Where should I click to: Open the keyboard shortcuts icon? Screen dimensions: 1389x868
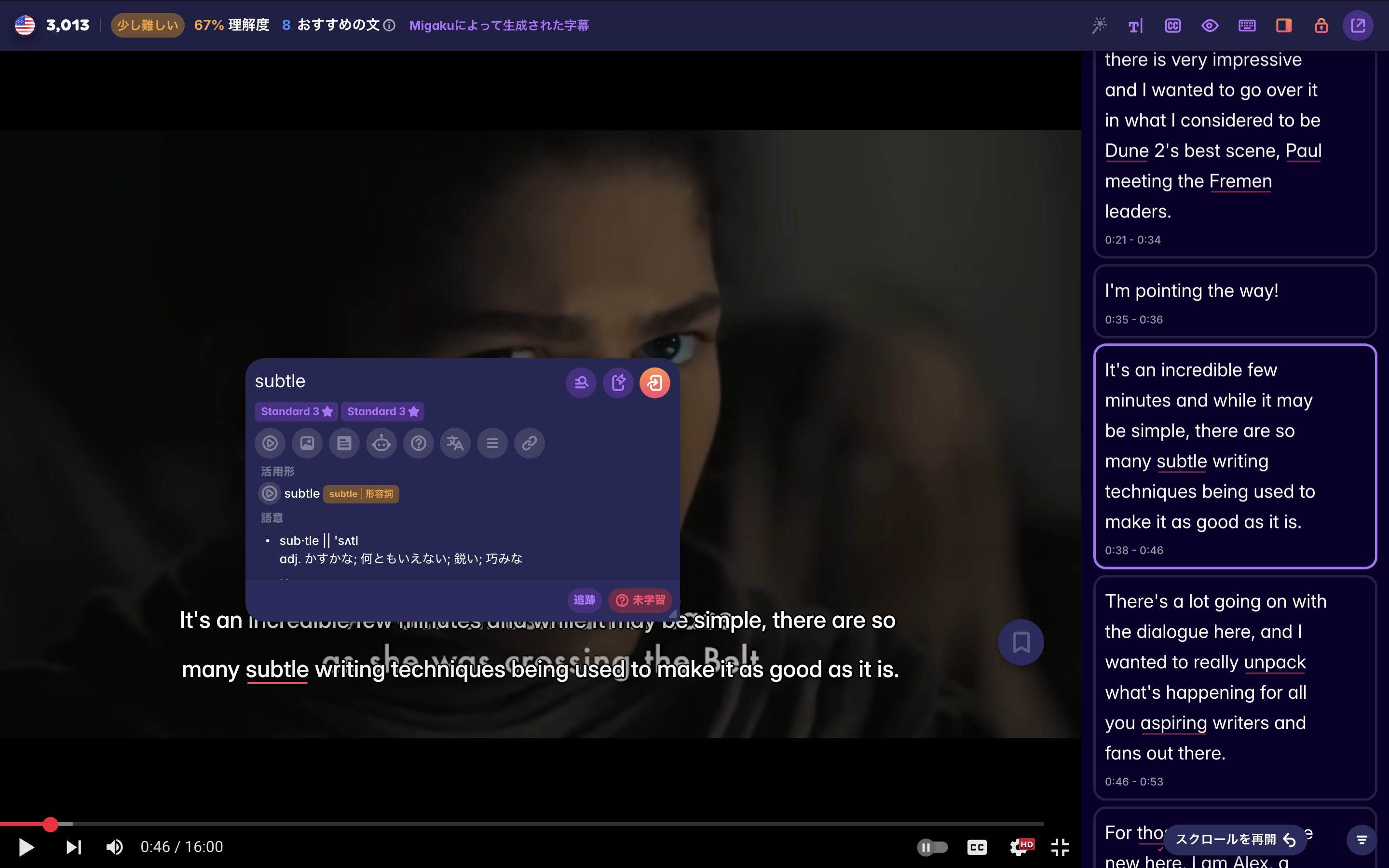pos(1247,25)
